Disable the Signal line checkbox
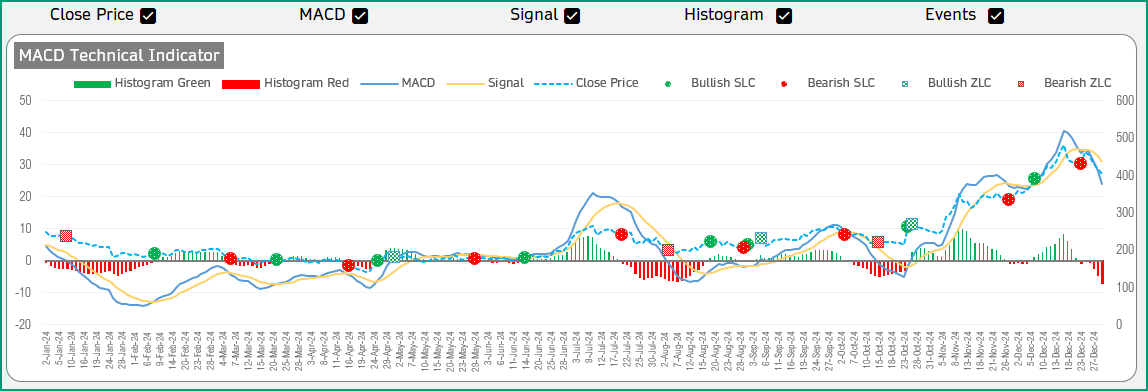Viewport: 1148px width, 391px height. [x=573, y=15]
